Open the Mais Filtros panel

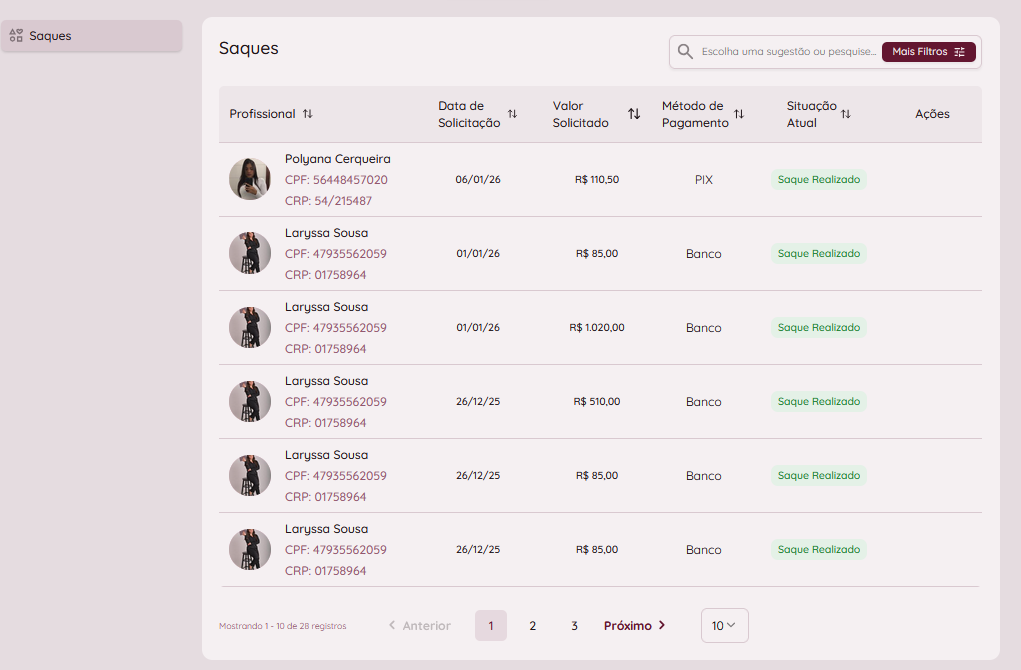[928, 52]
